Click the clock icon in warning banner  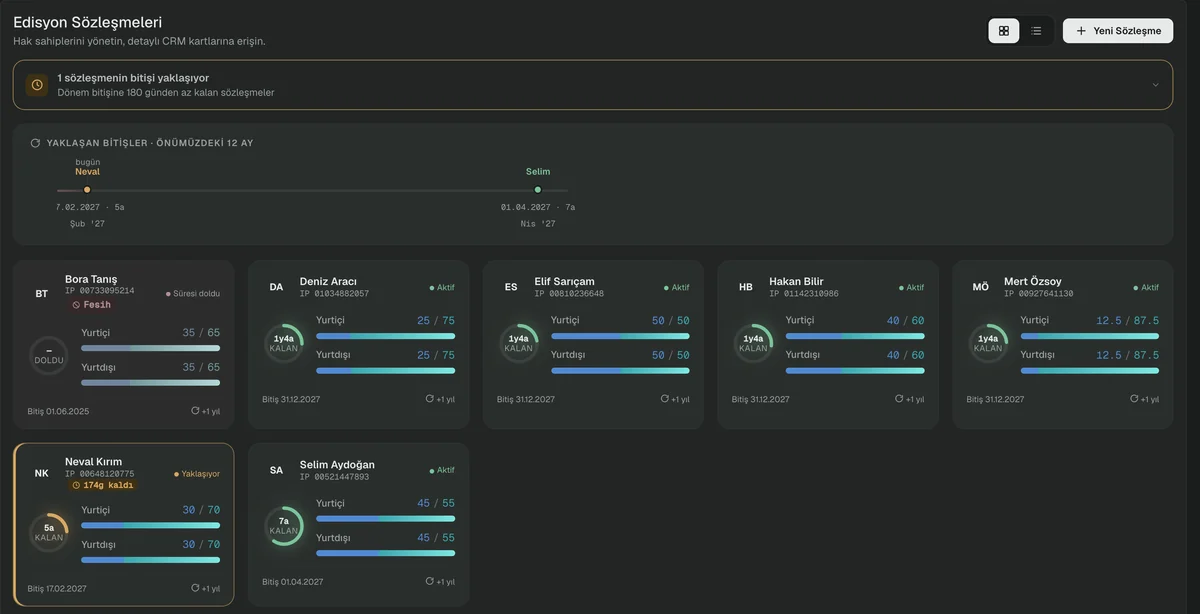pyautogui.click(x=37, y=85)
